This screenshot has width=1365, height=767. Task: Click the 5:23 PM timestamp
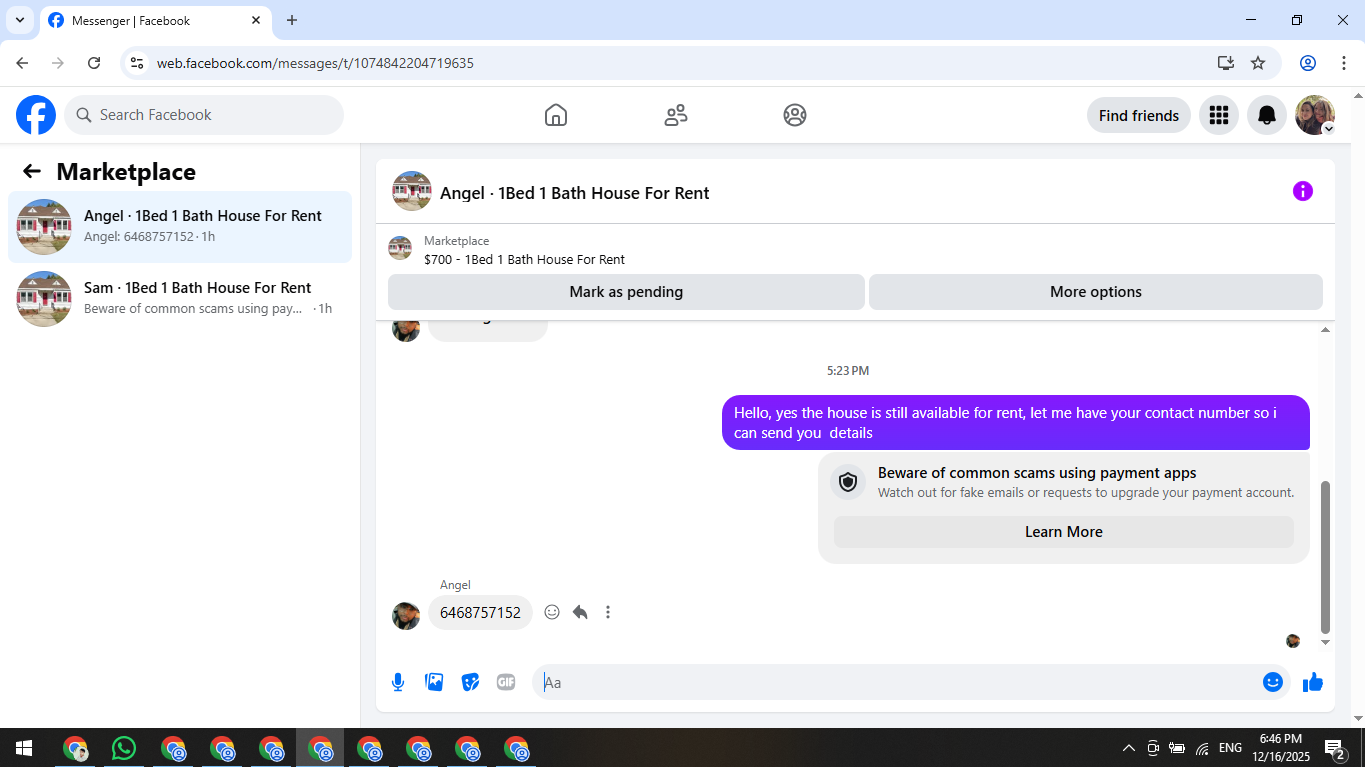[x=848, y=371]
